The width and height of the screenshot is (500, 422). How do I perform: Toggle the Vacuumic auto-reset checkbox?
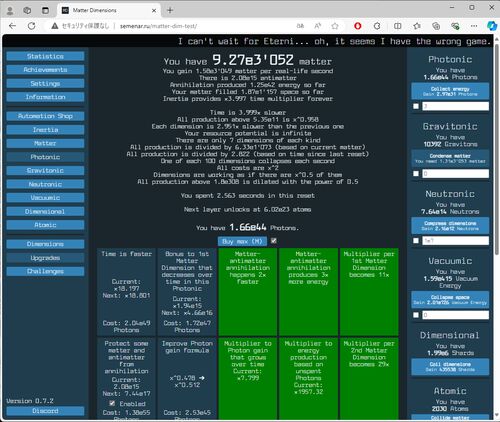(416, 315)
